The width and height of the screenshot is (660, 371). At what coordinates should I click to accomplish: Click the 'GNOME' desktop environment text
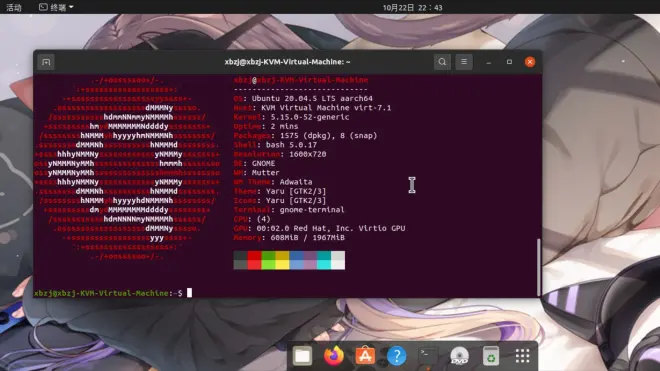263,163
